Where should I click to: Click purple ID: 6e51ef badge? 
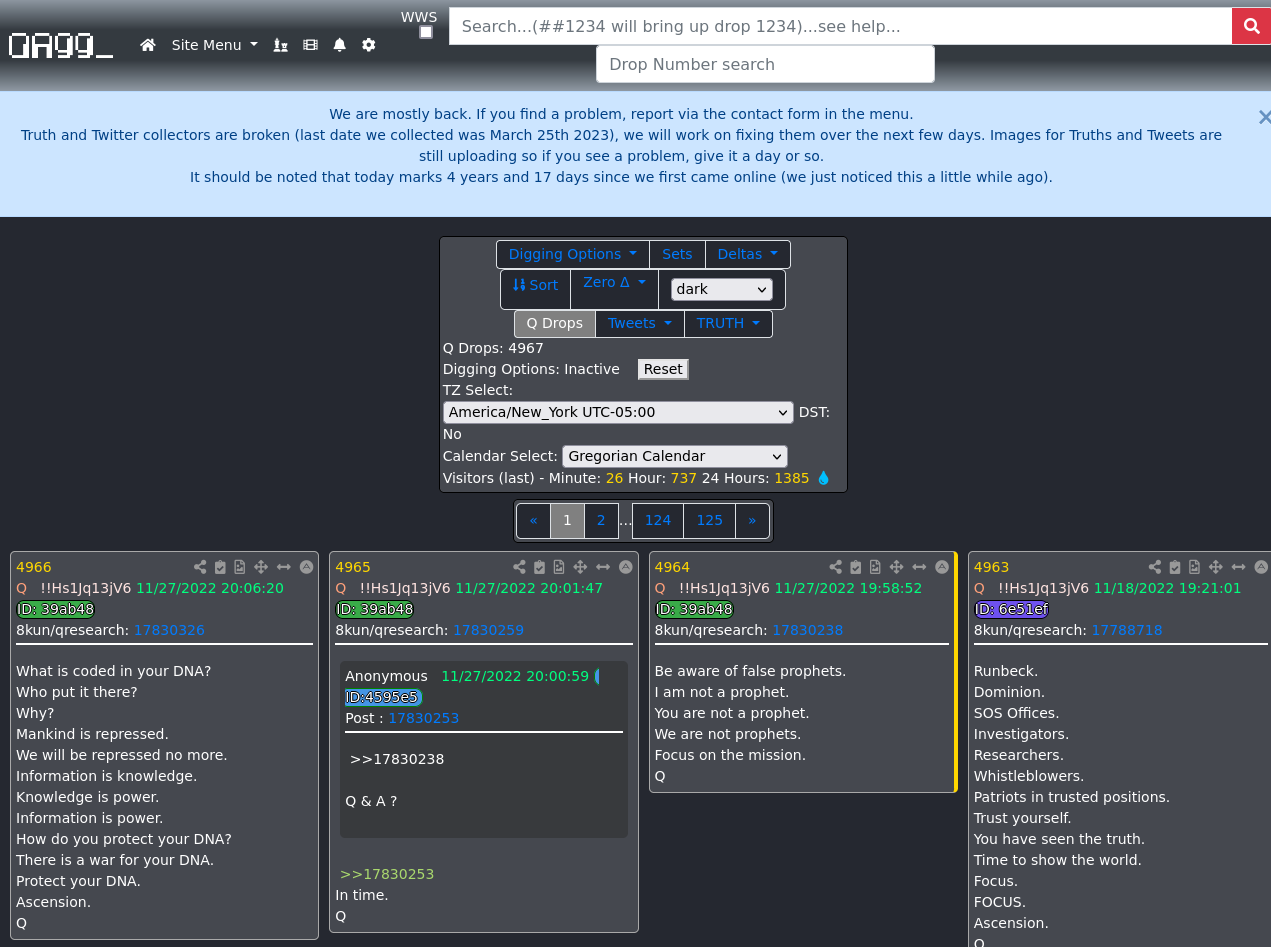click(x=1011, y=609)
